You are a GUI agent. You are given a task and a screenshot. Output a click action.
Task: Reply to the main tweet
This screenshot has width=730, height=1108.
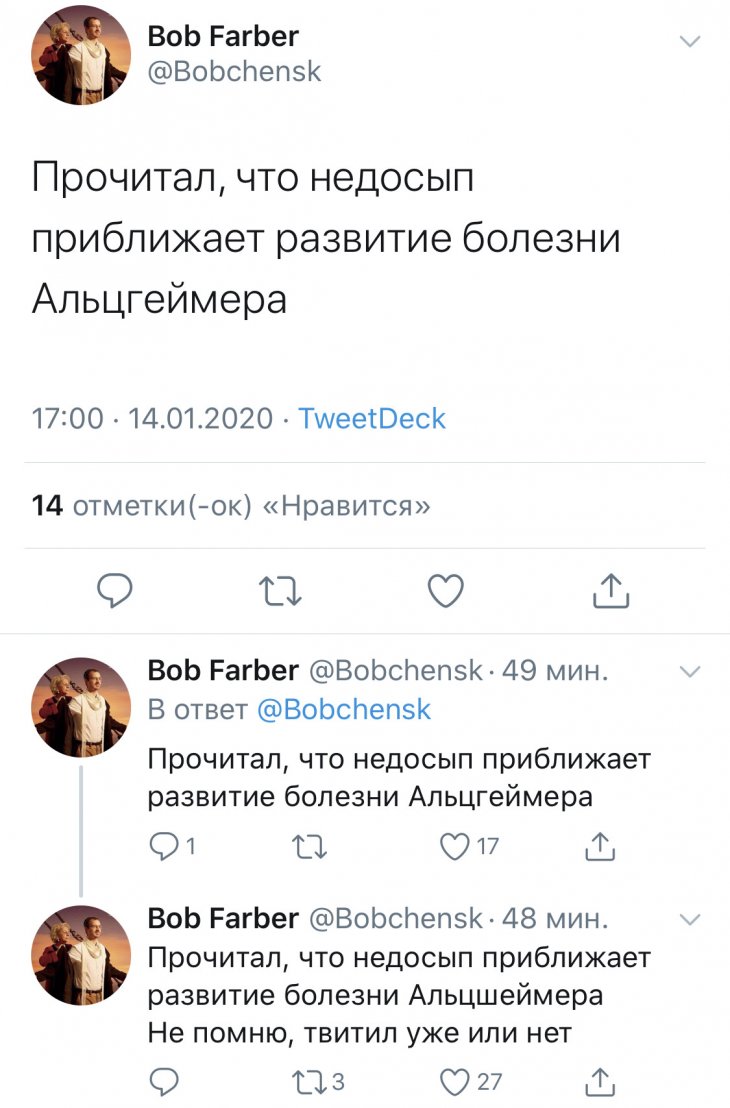[115, 592]
